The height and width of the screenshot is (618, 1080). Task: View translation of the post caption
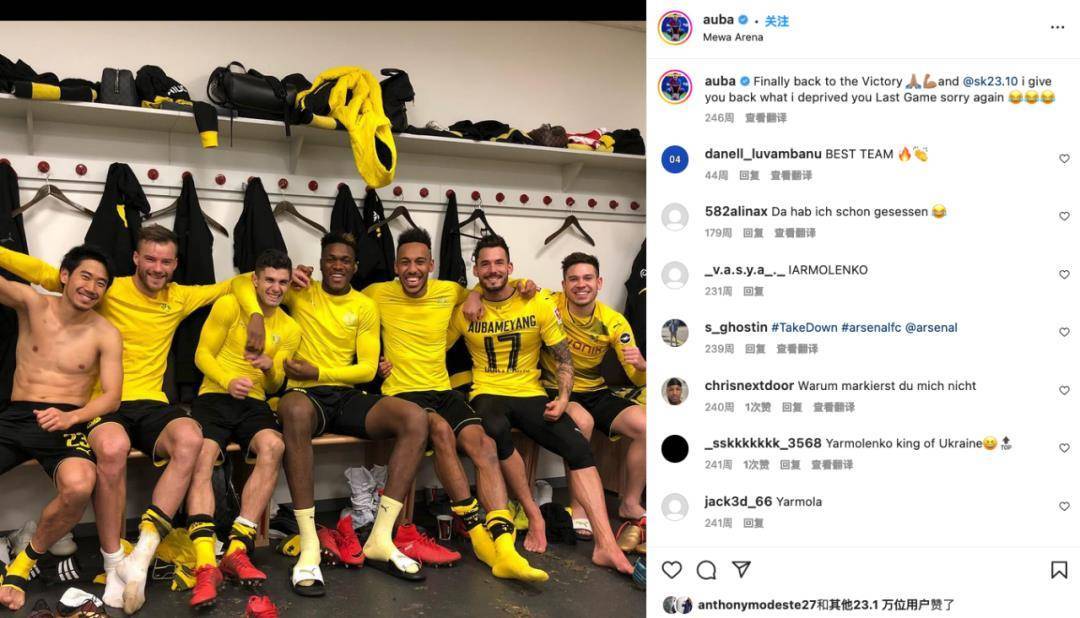[765, 118]
